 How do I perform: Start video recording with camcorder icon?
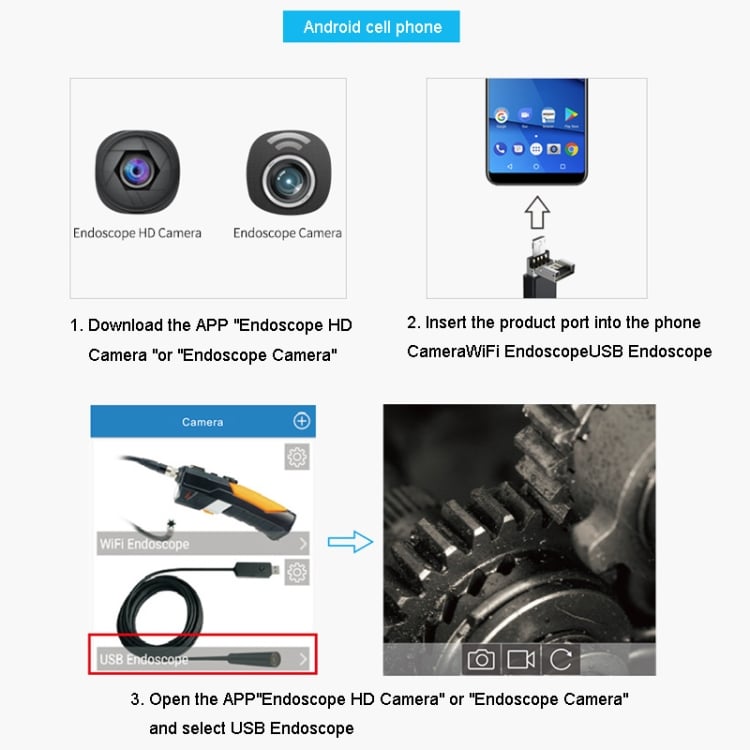[x=520, y=660]
